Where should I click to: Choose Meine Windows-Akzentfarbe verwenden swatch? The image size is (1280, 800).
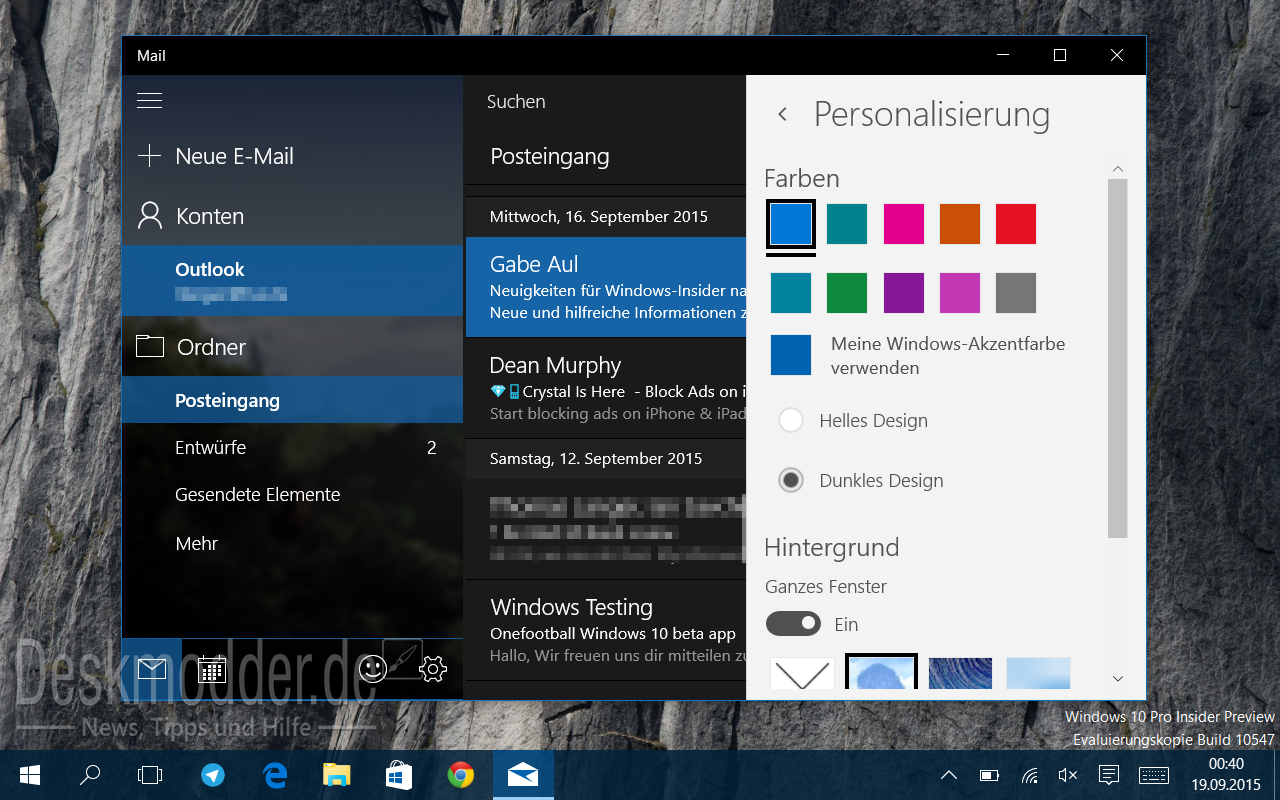pyautogui.click(x=791, y=355)
